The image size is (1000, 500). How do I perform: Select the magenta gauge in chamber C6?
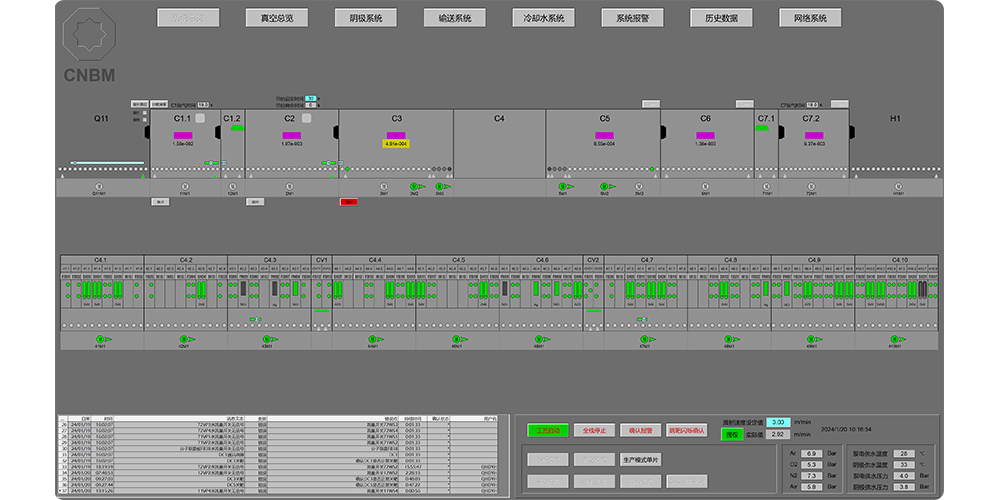pyautogui.click(x=705, y=135)
